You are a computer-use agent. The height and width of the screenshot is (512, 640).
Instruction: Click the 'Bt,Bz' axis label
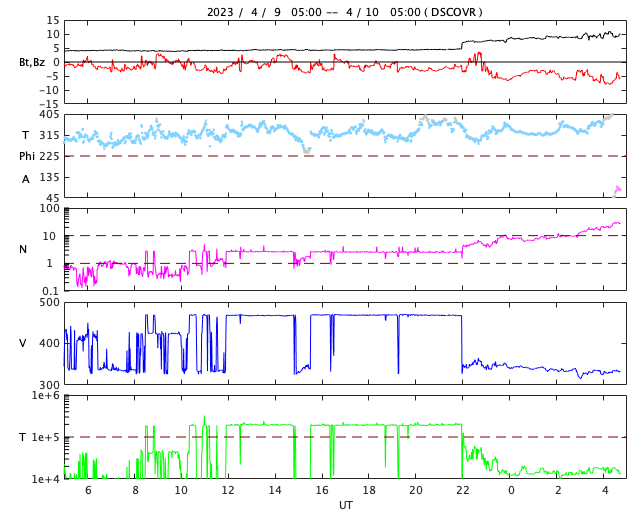[x=31, y=62]
